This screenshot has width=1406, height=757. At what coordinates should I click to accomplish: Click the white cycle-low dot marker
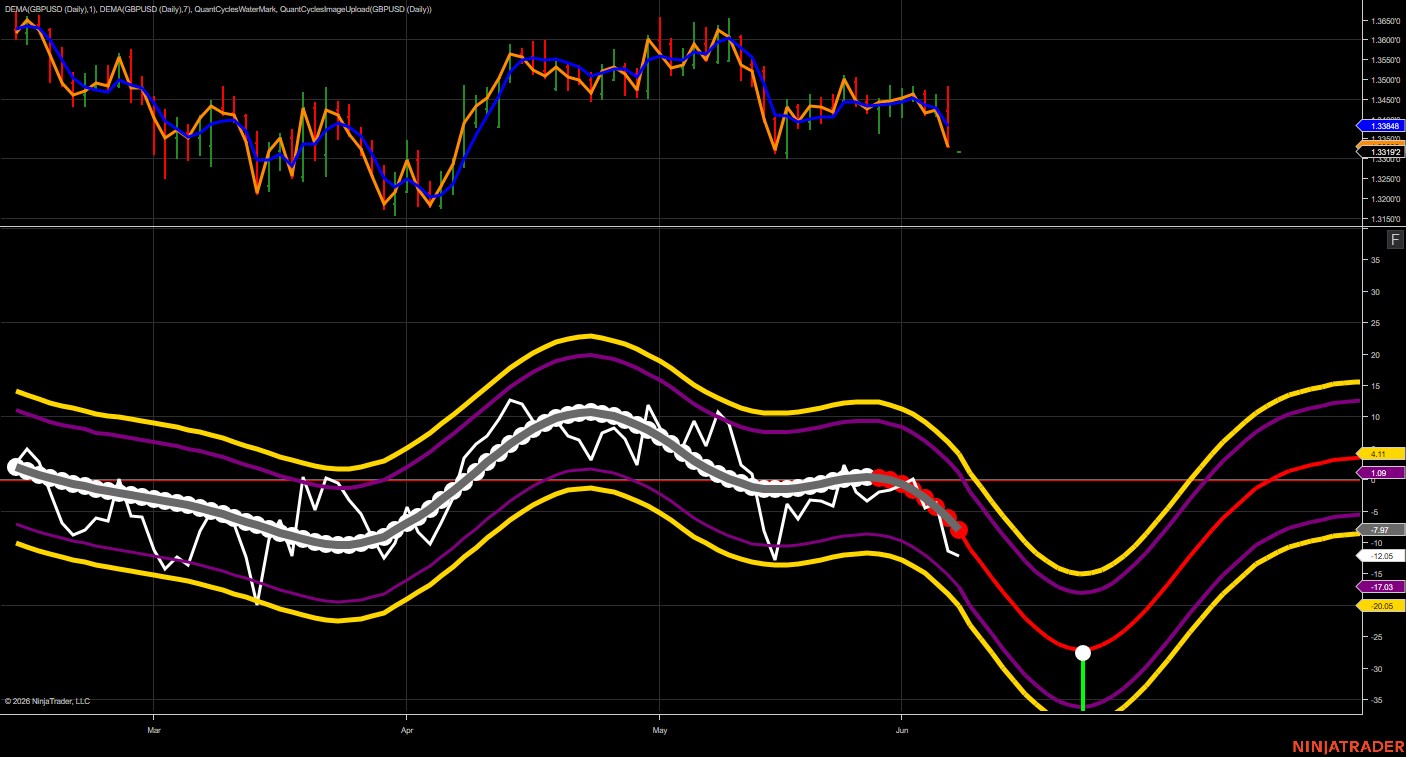pyautogui.click(x=1083, y=653)
